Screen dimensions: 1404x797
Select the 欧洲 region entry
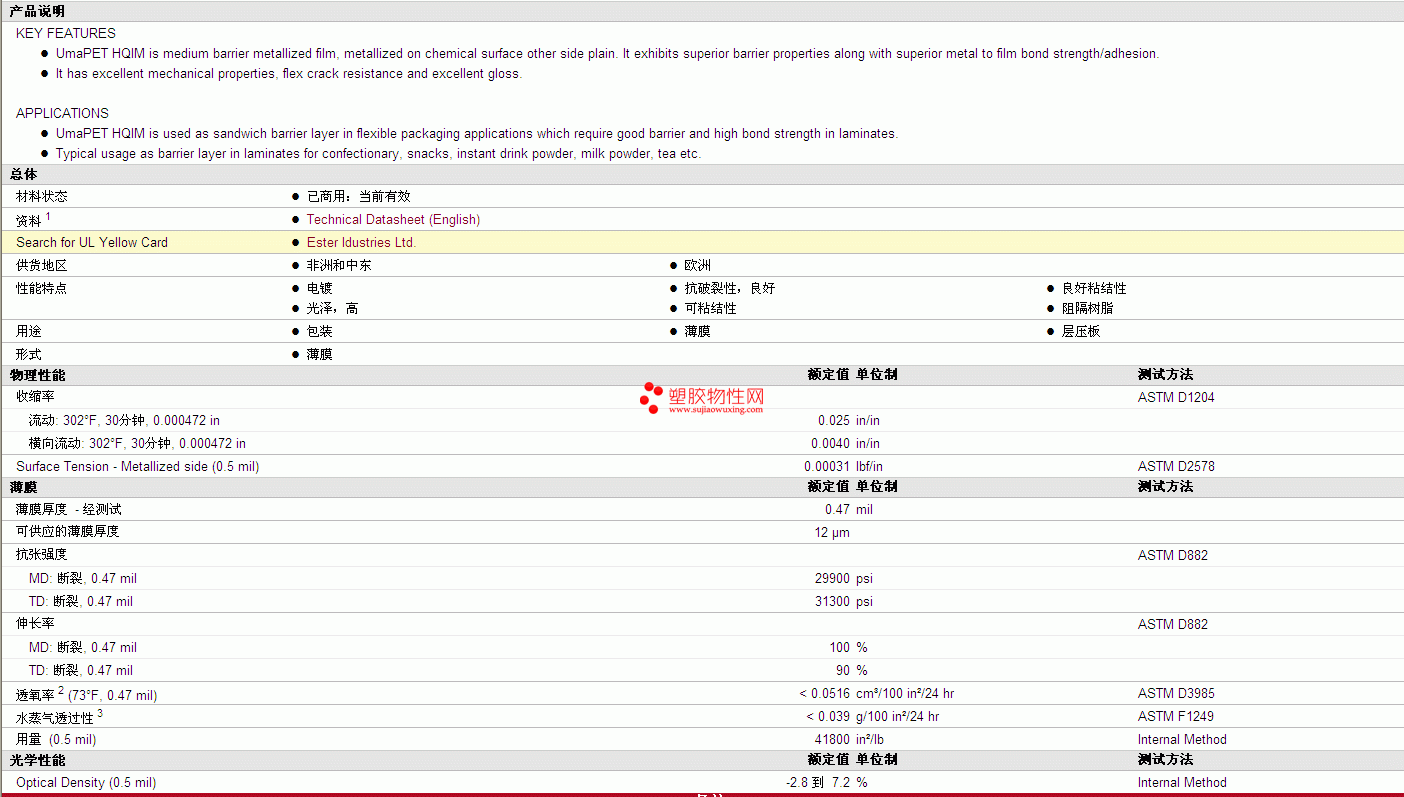point(698,266)
